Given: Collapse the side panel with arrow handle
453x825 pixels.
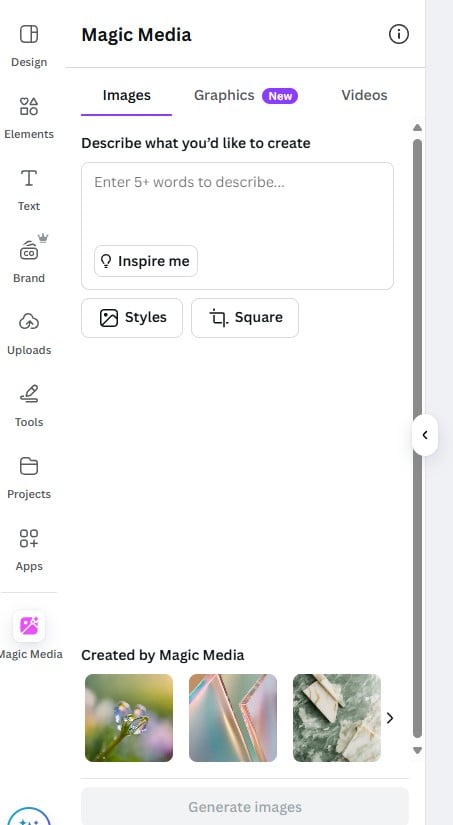Looking at the screenshot, I should (x=425, y=435).
